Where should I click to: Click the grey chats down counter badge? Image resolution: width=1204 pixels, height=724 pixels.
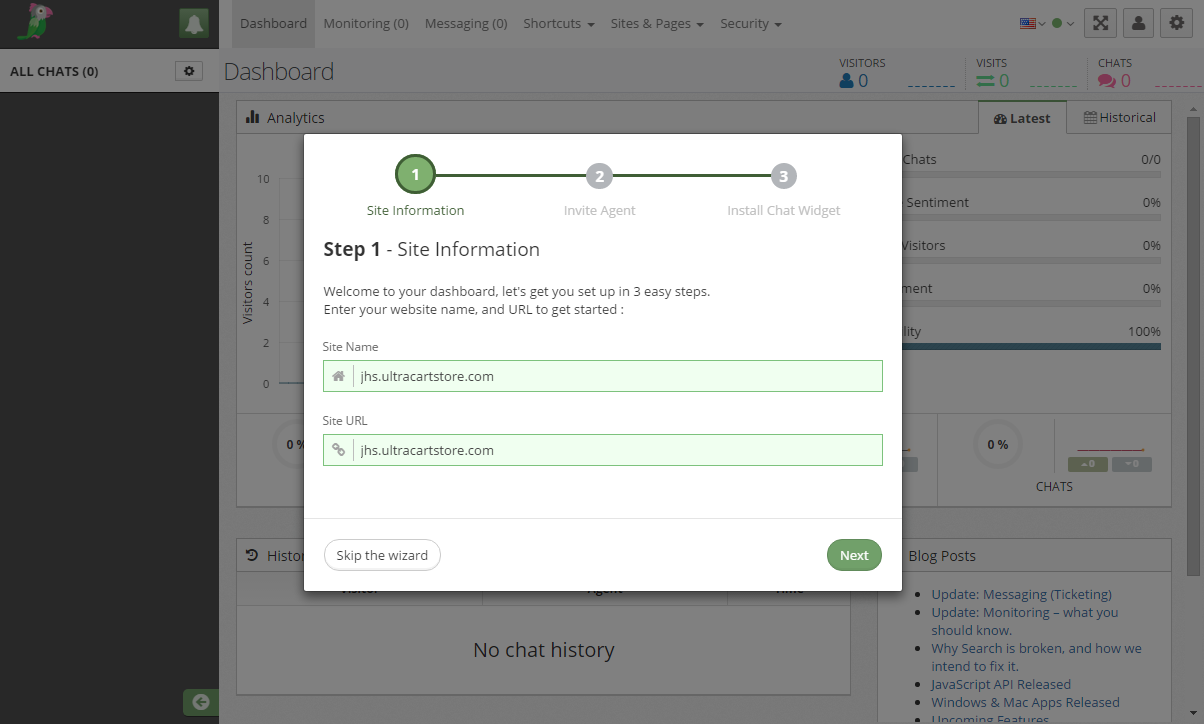tap(1132, 464)
